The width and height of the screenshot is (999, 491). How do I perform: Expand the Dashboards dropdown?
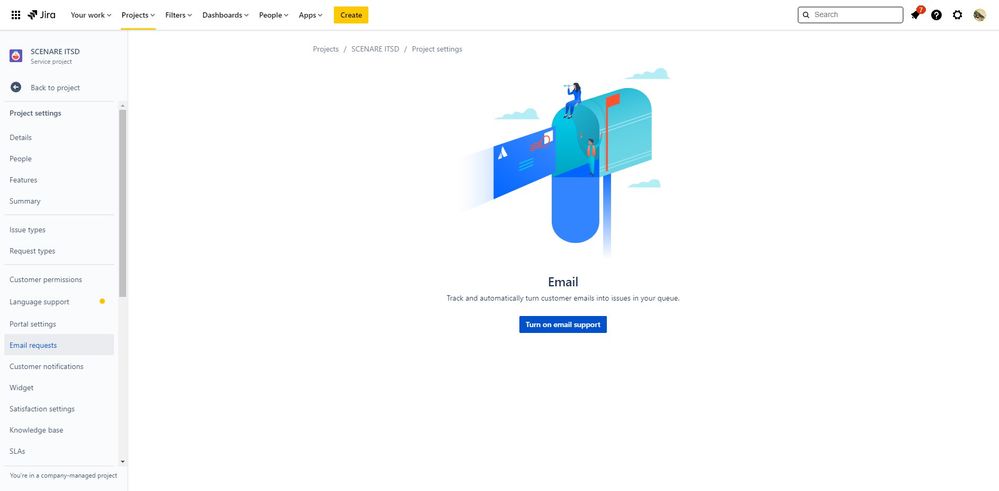[x=226, y=15]
